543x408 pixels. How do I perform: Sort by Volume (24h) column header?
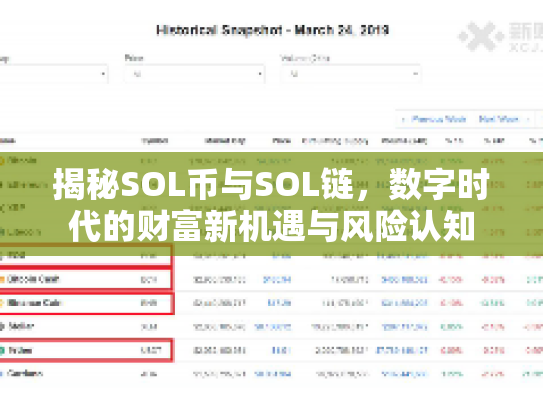[x=404, y=141]
